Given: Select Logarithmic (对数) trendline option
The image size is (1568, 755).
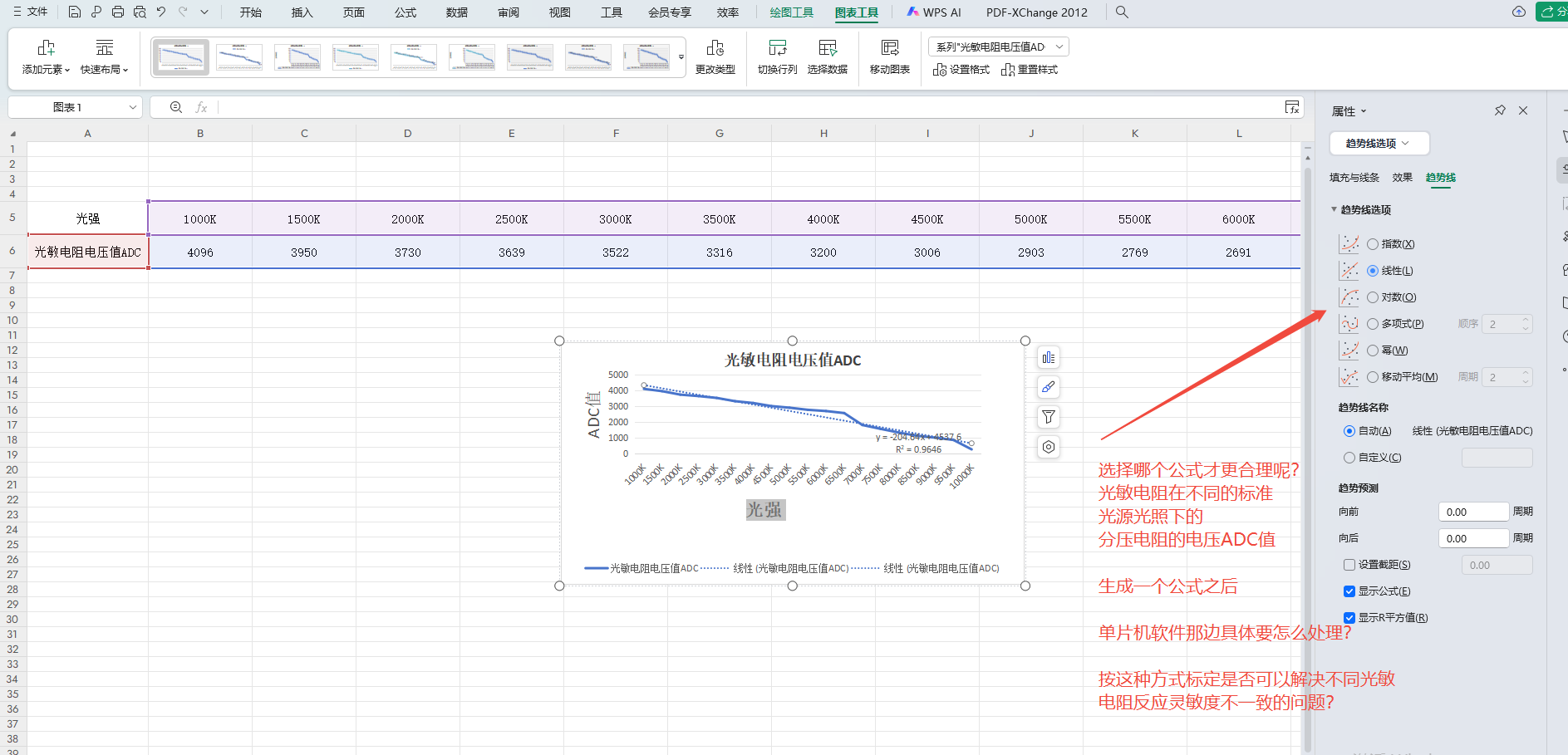Looking at the screenshot, I should pyautogui.click(x=1373, y=297).
